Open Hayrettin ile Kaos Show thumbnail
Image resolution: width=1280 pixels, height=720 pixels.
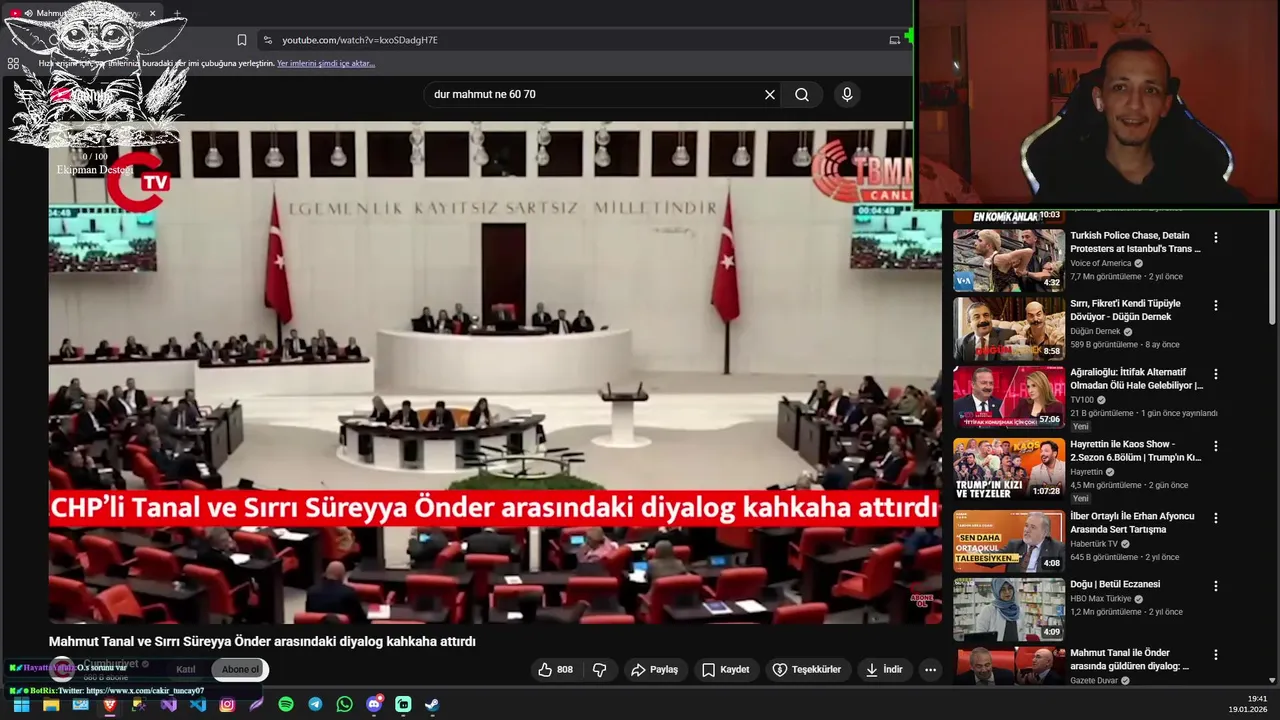[1008, 469]
